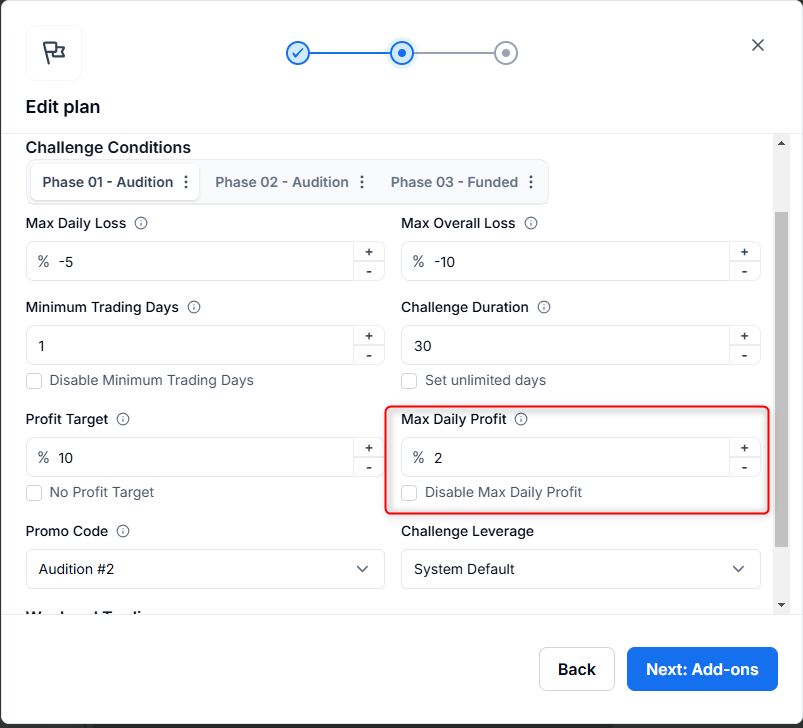
Task: Open Phase 01 - Audition options menu
Action: pyautogui.click(x=186, y=182)
